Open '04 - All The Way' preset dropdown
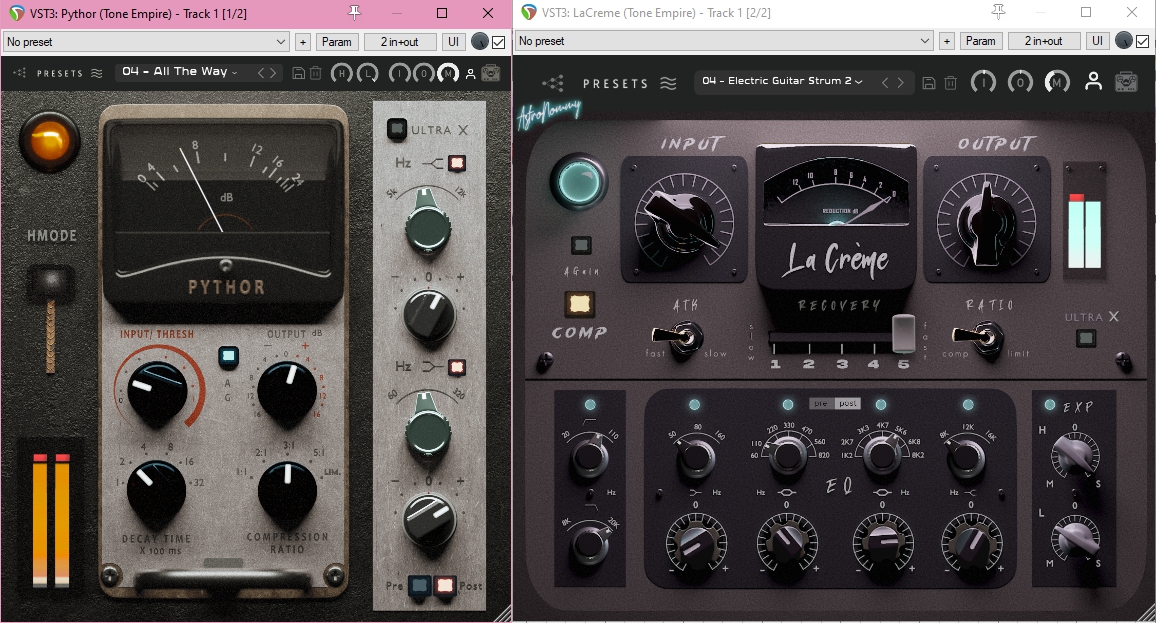The height and width of the screenshot is (623, 1156). click(x=180, y=72)
